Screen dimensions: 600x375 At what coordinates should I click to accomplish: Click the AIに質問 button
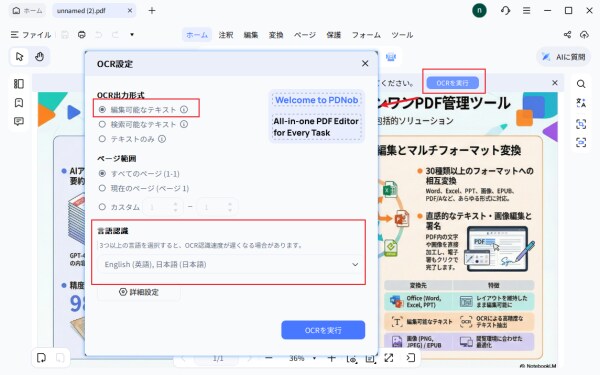click(563, 57)
